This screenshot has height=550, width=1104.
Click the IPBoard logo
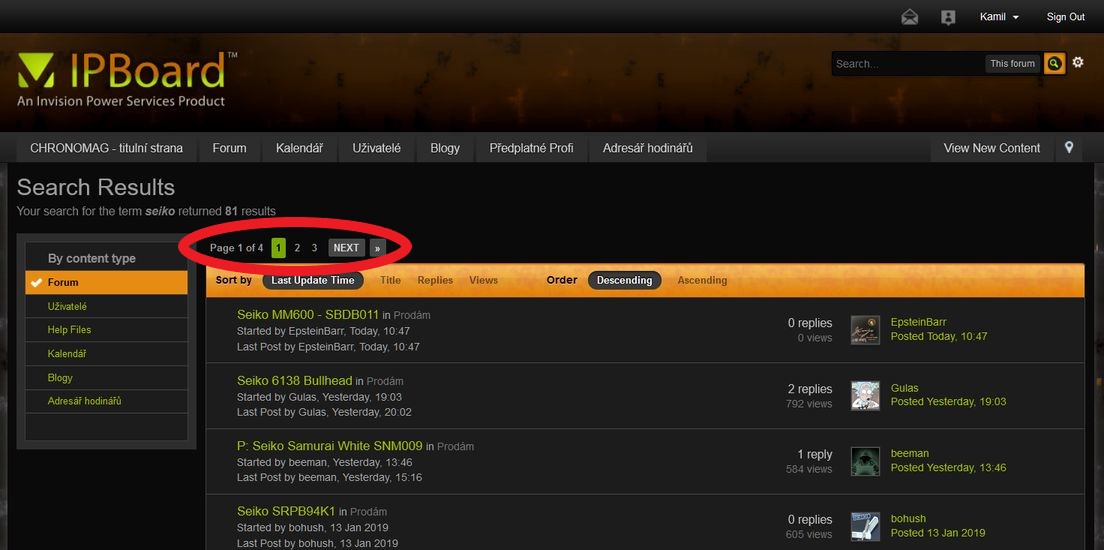[x=127, y=79]
